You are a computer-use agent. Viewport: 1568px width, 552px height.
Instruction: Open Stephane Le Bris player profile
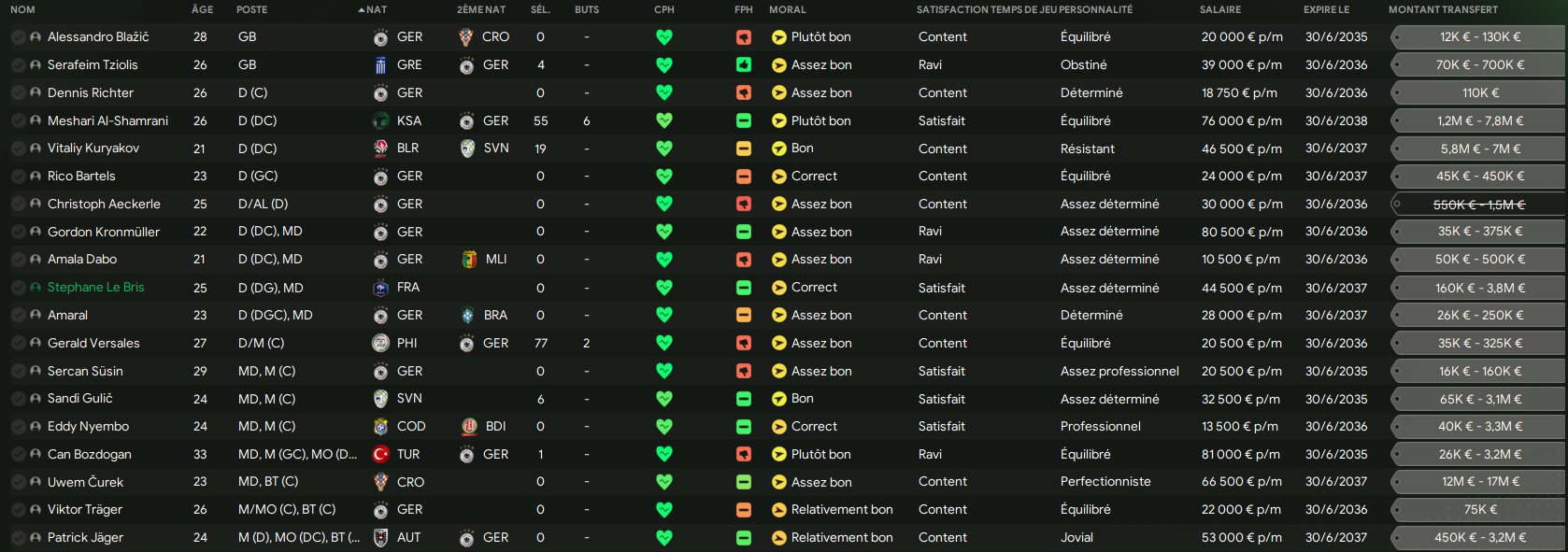96,288
